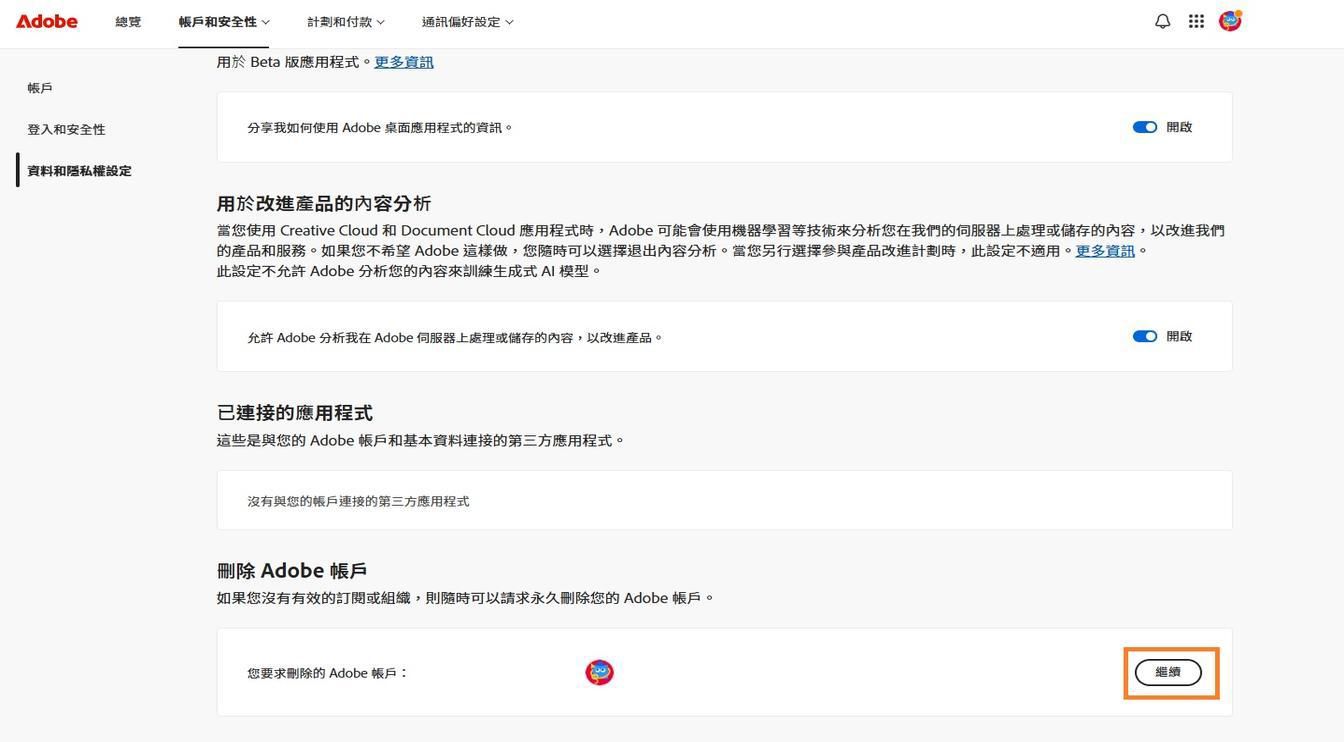Click the 更多資訊 link under Beta apps
The height and width of the screenshot is (742, 1344).
tap(403, 61)
